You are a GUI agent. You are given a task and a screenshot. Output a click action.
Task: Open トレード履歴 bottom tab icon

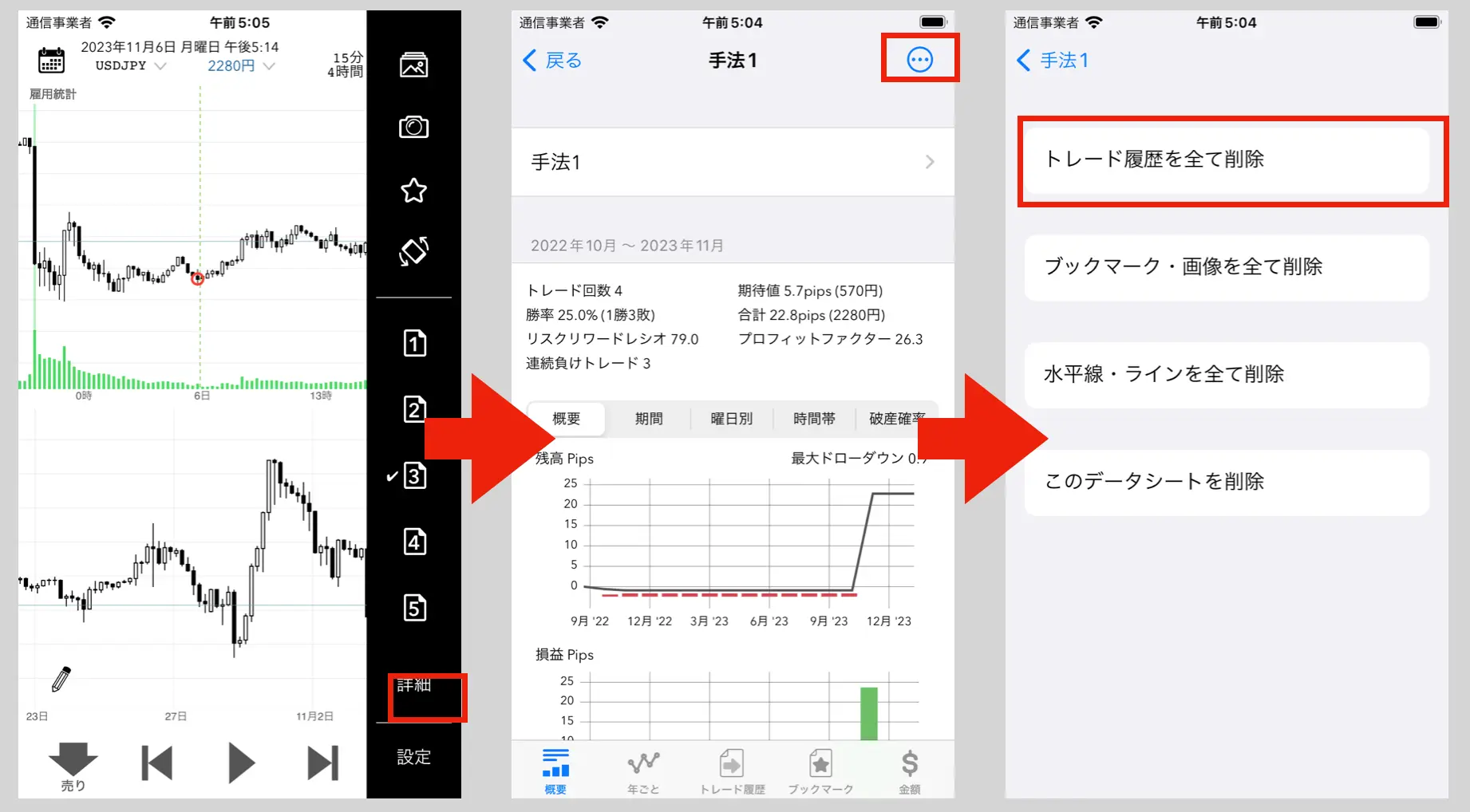click(x=732, y=771)
